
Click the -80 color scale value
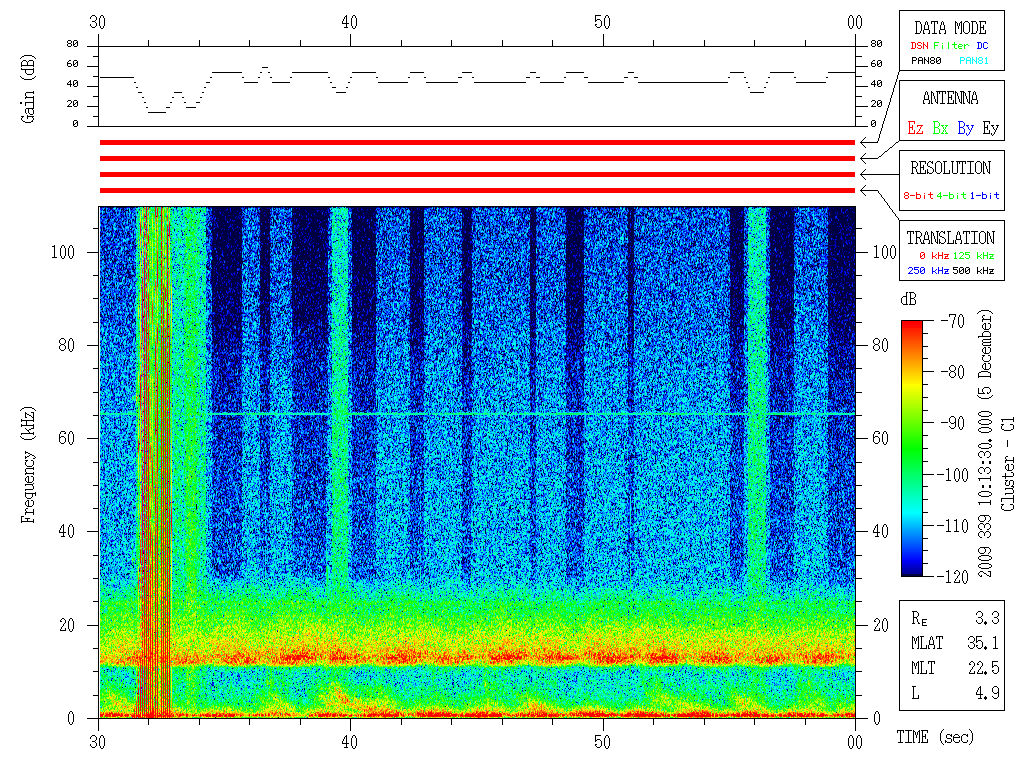[x=953, y=372]
